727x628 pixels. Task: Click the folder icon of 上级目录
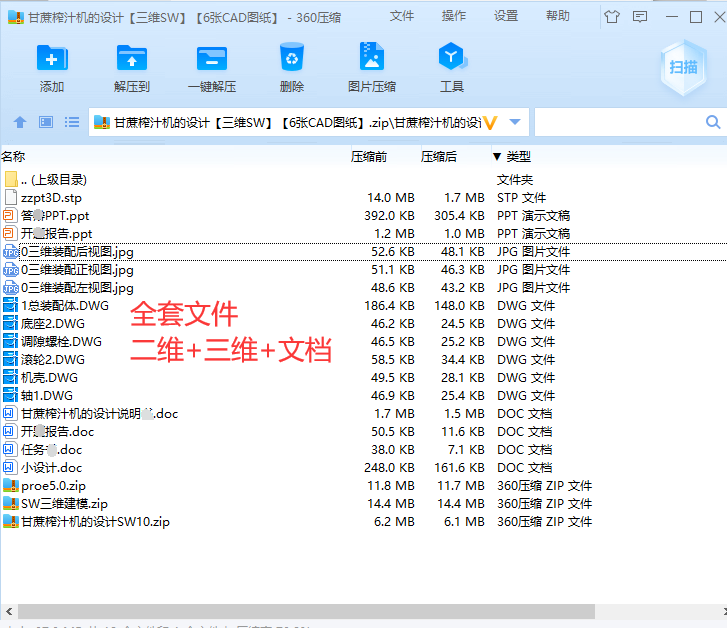point(11,179)
